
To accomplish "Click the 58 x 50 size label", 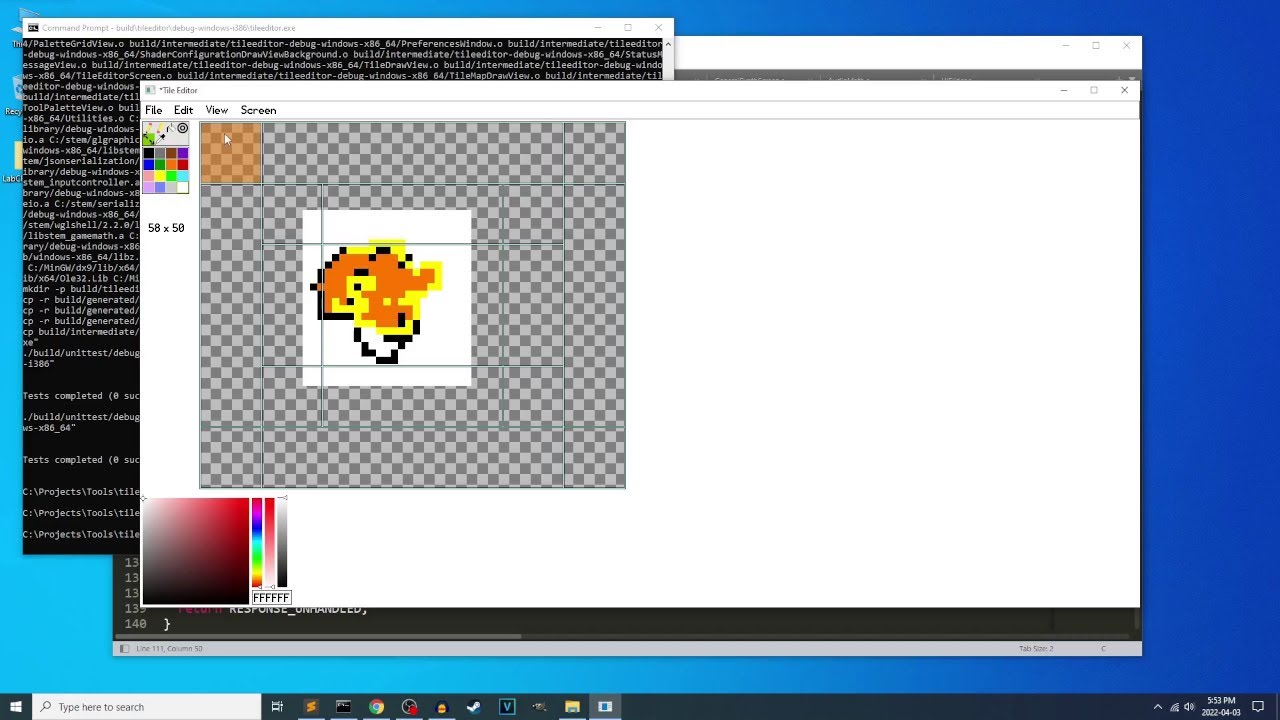I will coord(166,228).
